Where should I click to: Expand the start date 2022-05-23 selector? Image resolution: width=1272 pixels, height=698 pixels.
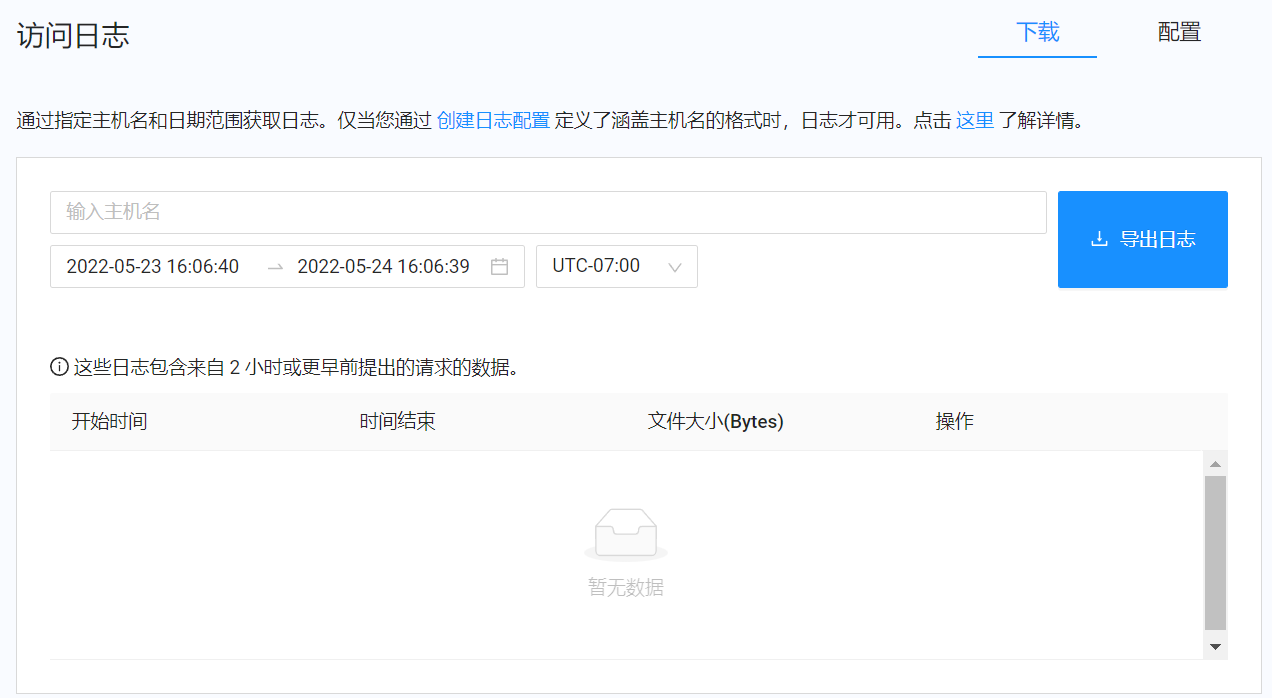(152, 266)
